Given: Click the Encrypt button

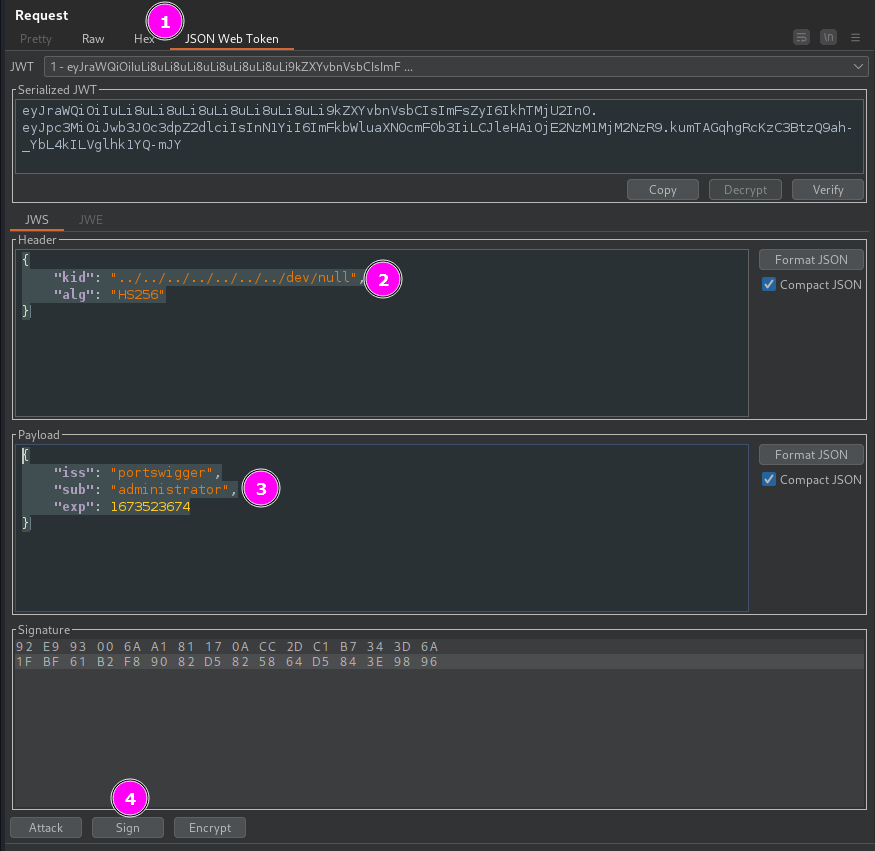Looking at the screenshot, I should pyautogui.click(x=210, y=828).
